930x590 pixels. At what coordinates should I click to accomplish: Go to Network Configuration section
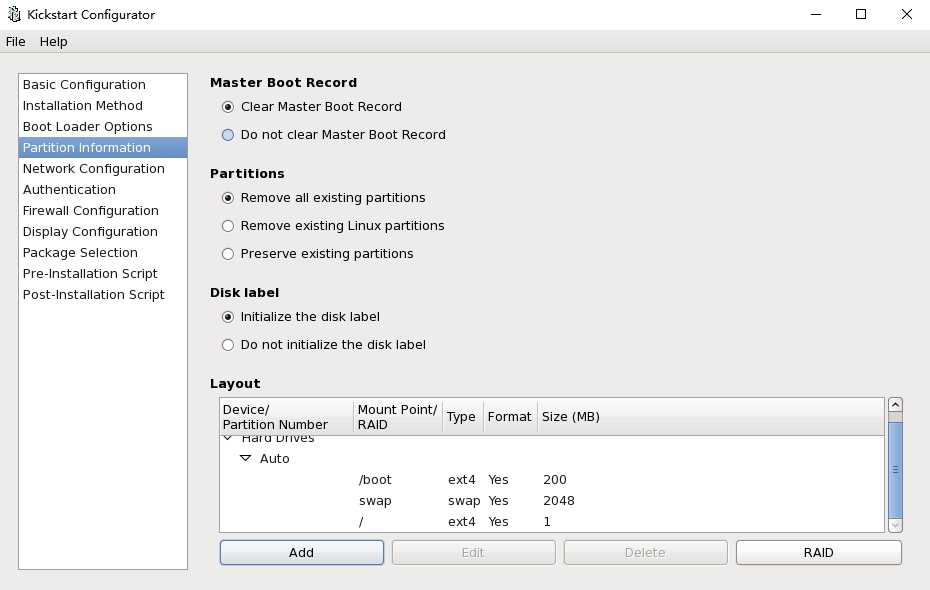pos(93,169)
